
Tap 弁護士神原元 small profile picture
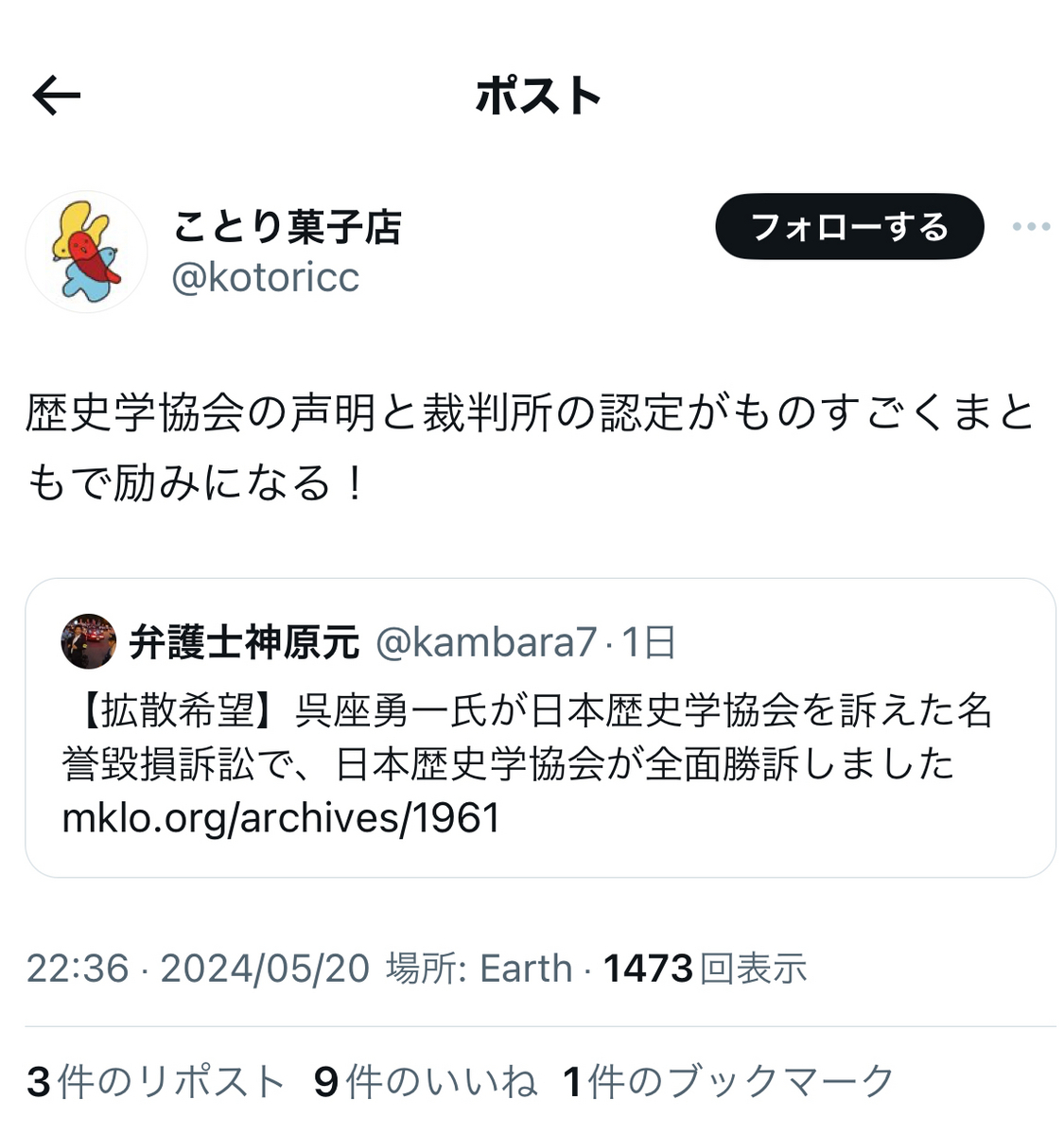(89, 642)
